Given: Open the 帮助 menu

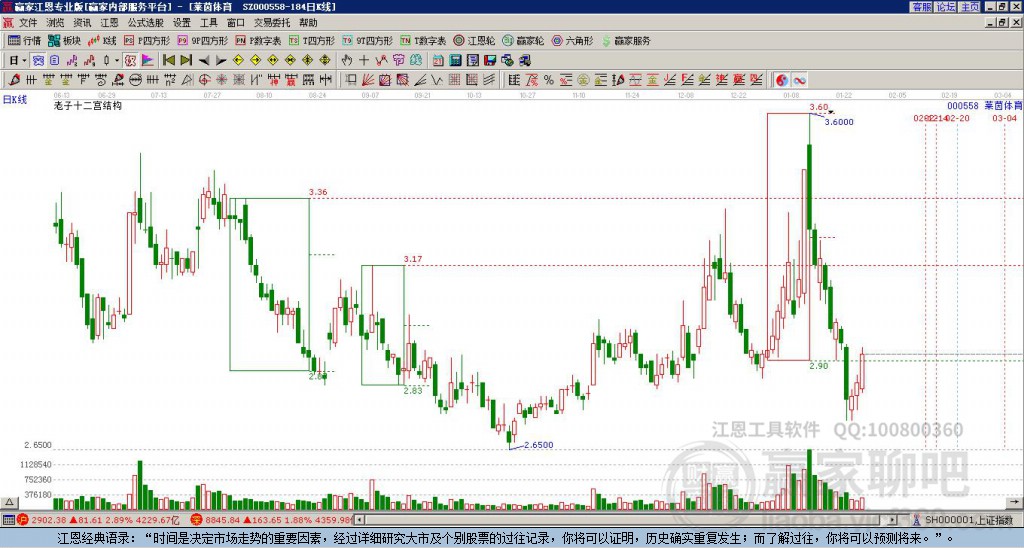Looking at the screenshot, I should [x=308, y=23].
